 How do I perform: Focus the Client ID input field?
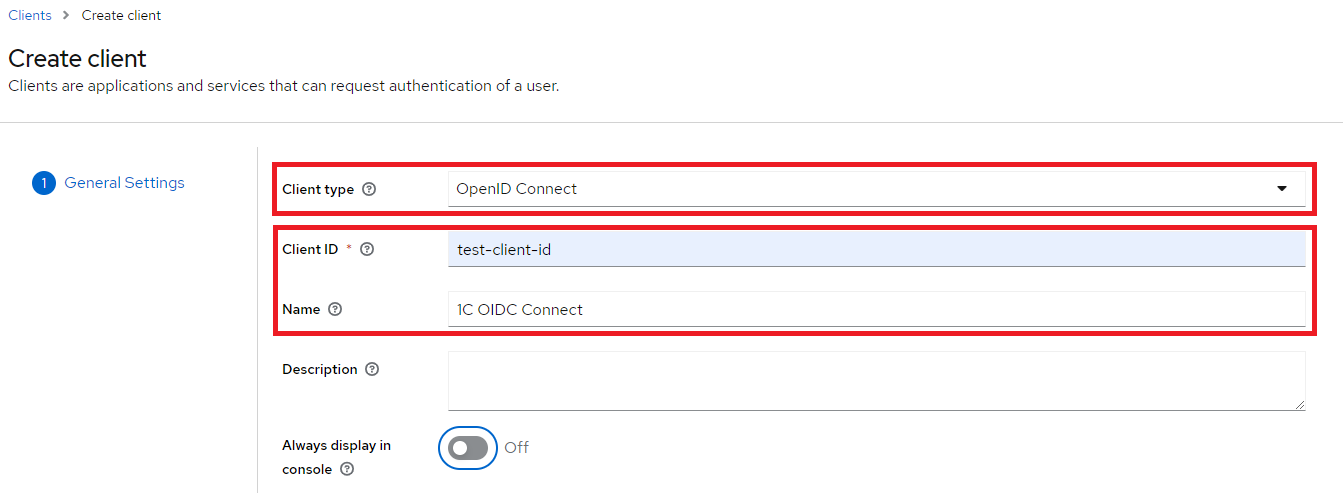point(875,250)
